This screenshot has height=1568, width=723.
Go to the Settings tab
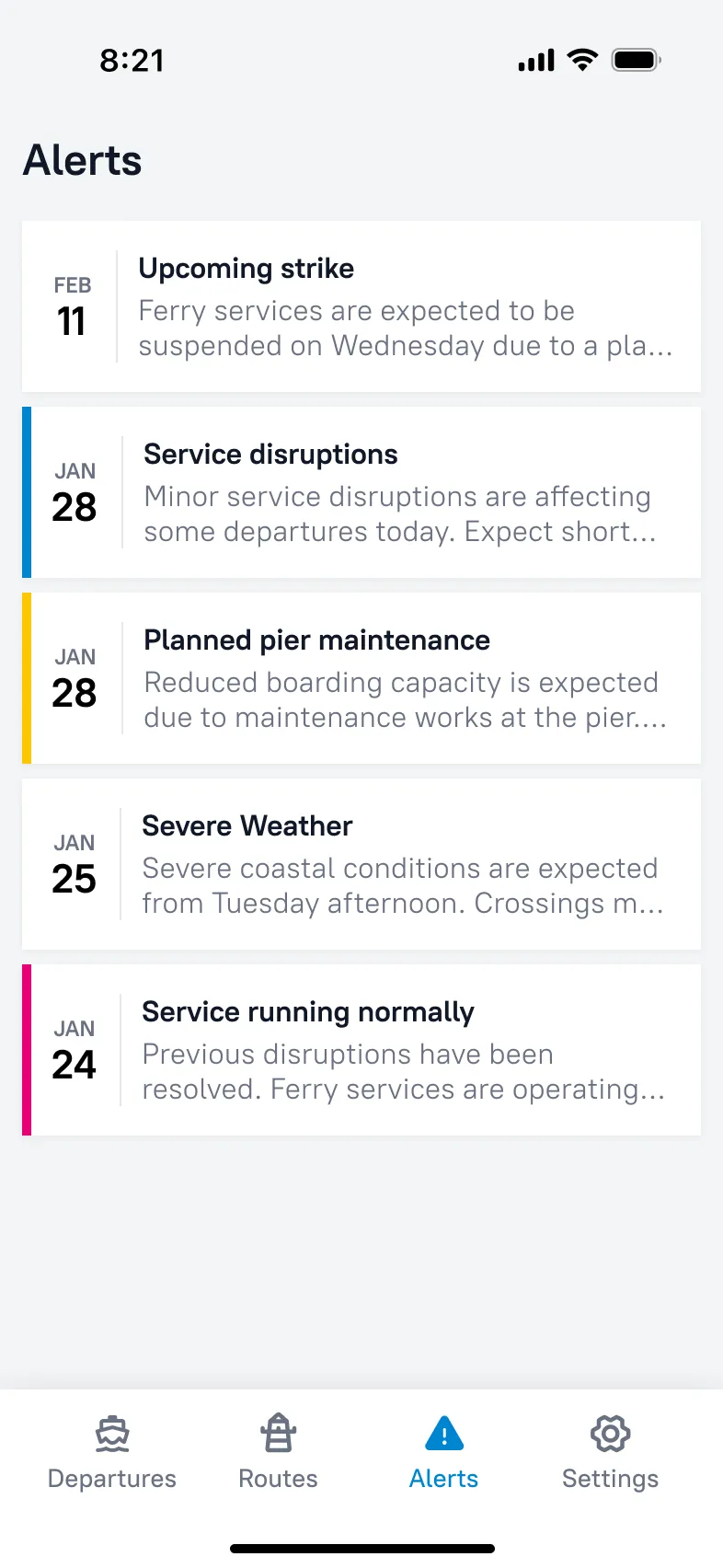click(610, 1454)
